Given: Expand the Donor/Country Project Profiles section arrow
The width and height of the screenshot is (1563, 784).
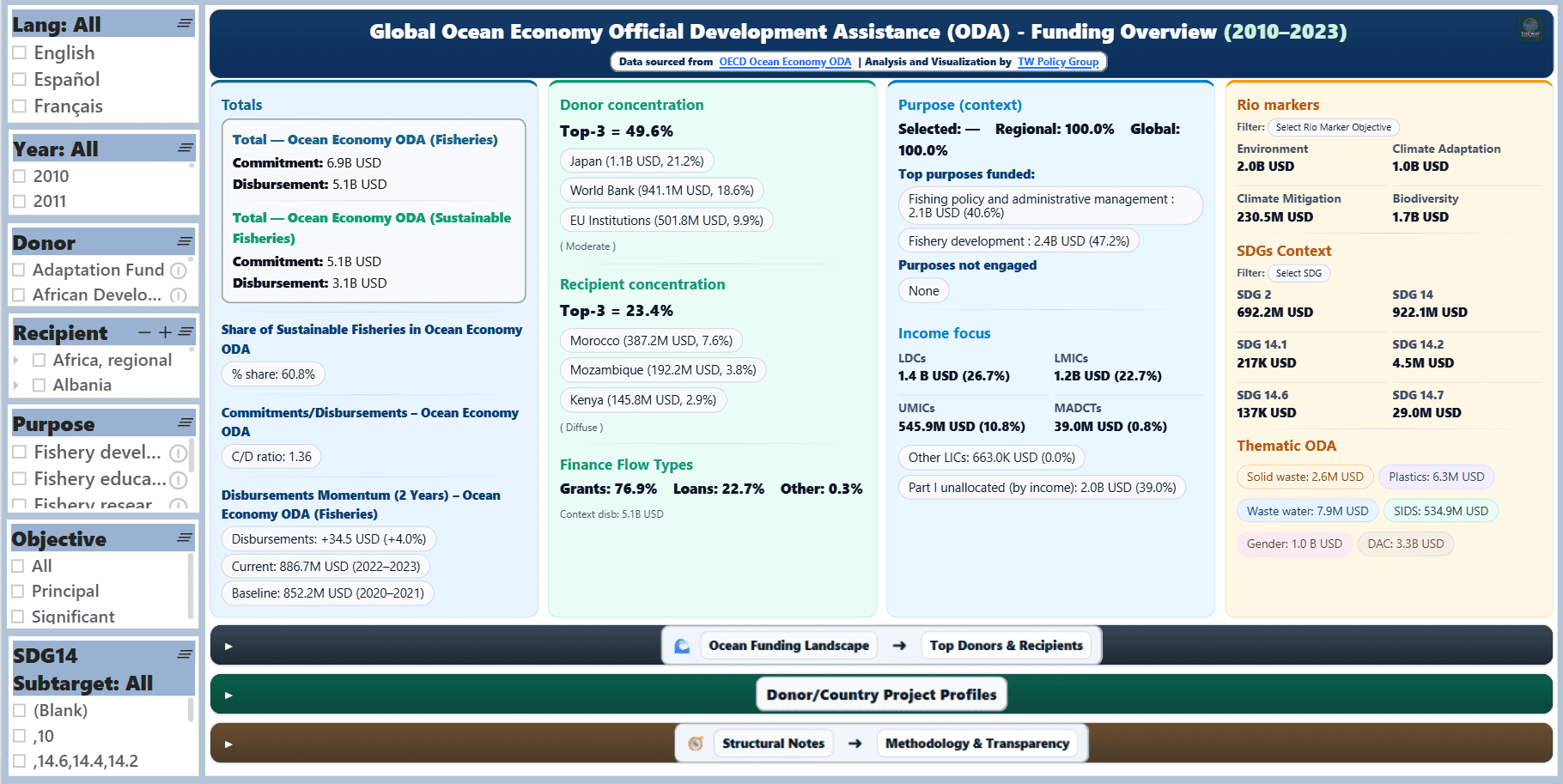Looking at the screenshot, I should click(x=228, y=695).
